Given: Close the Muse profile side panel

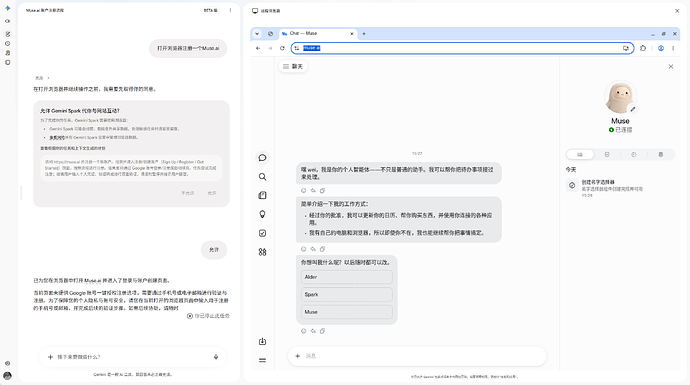Looking at the screenshot, I should coord(671,66).
